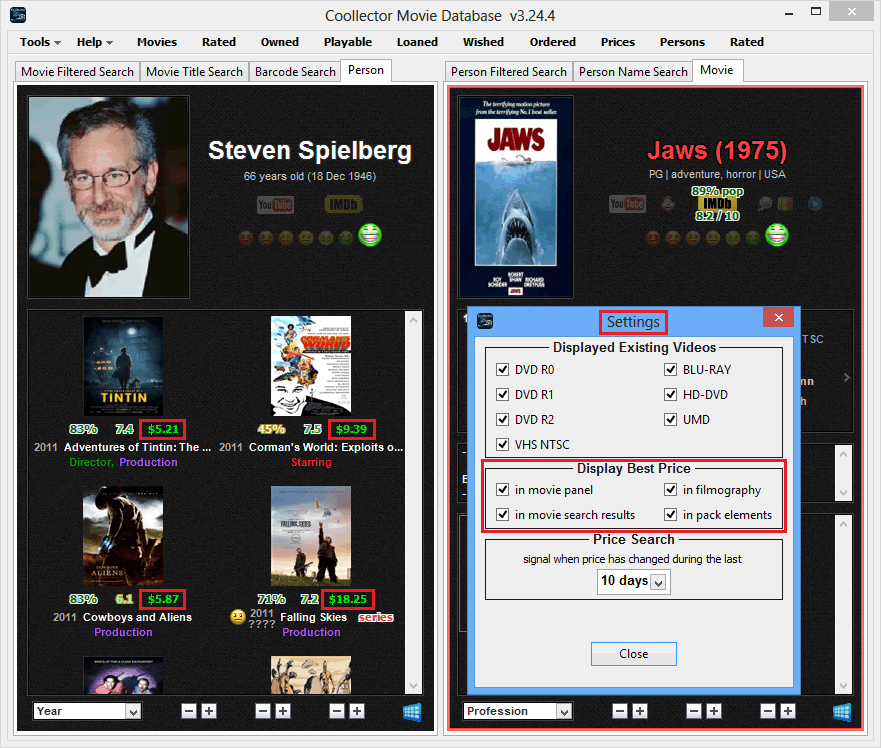Screen dimensions: 881x748
Task: Rate Spielberg with the big green grinning smiley
Action: click(x=370, y=235)
